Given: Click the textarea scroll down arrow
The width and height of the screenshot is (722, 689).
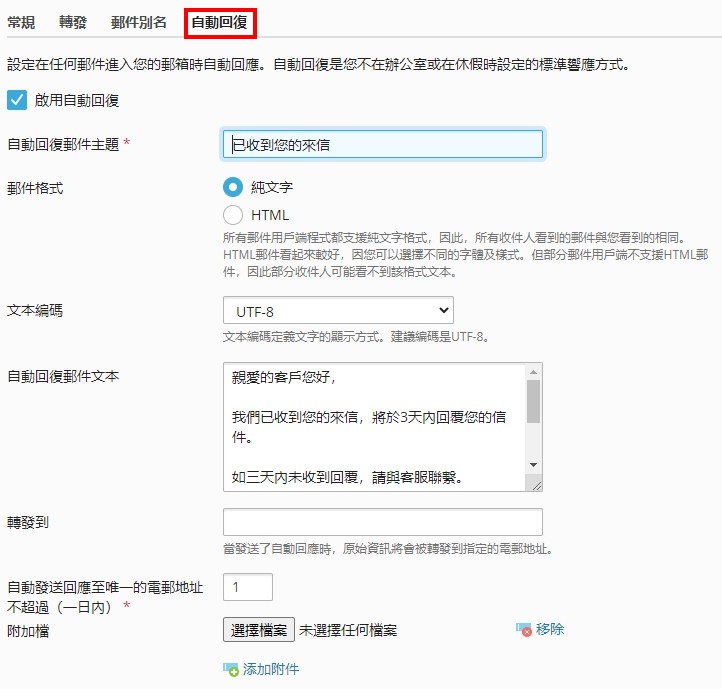Looking at the screenshot, I should coord(533,465).
